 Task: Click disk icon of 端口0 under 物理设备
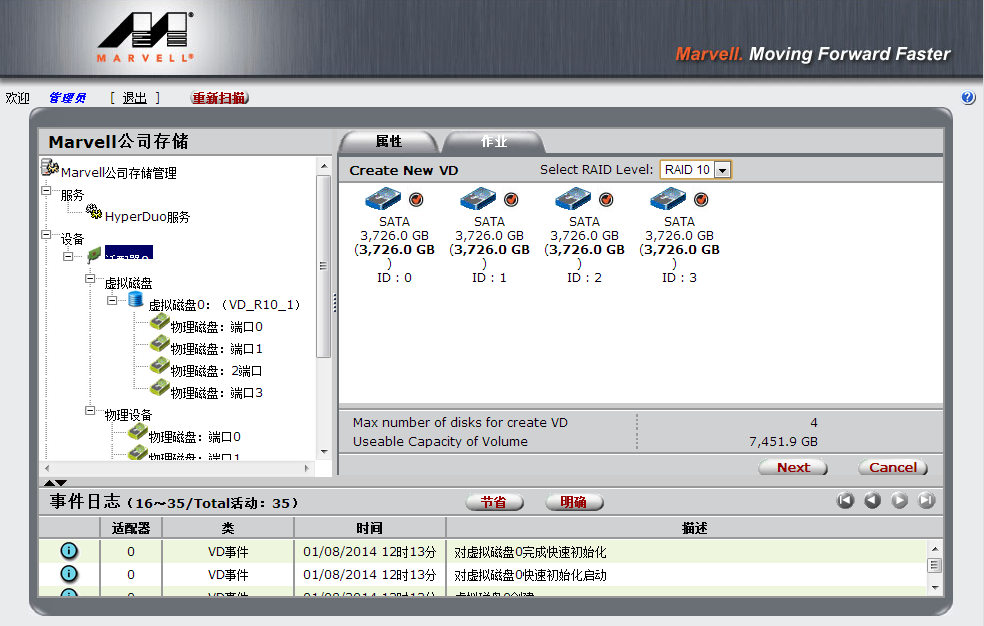[x=137, y=432]
